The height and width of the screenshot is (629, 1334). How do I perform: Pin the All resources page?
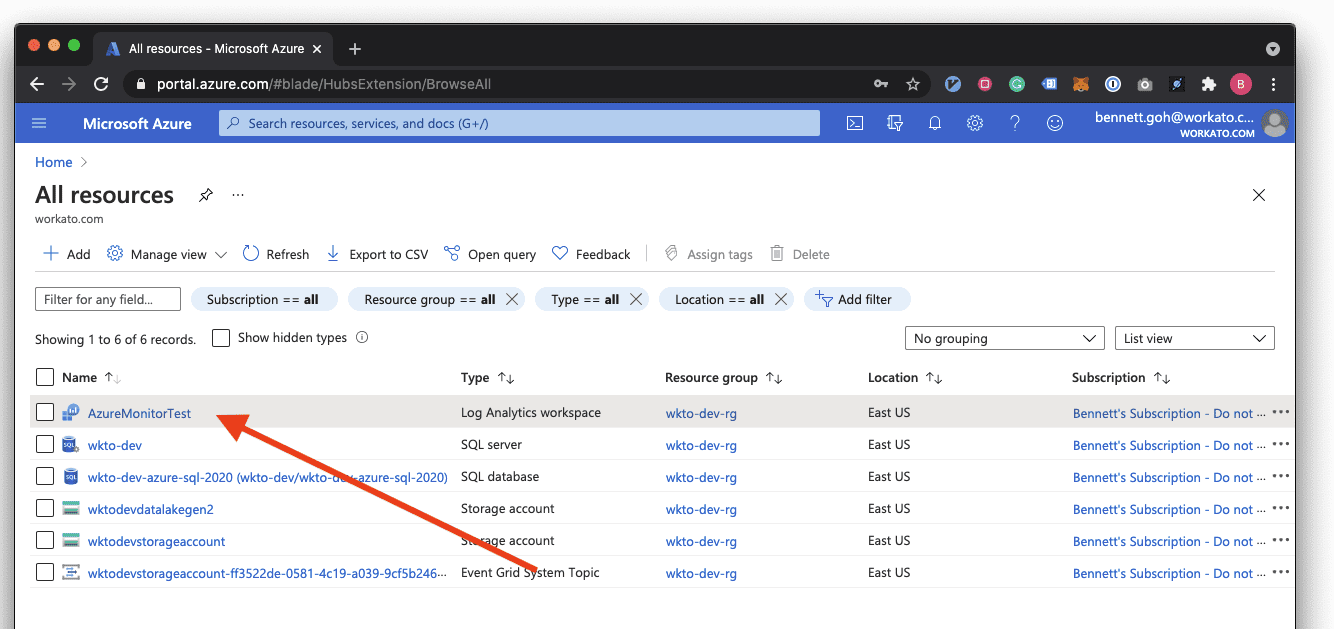tap(205, 195)
